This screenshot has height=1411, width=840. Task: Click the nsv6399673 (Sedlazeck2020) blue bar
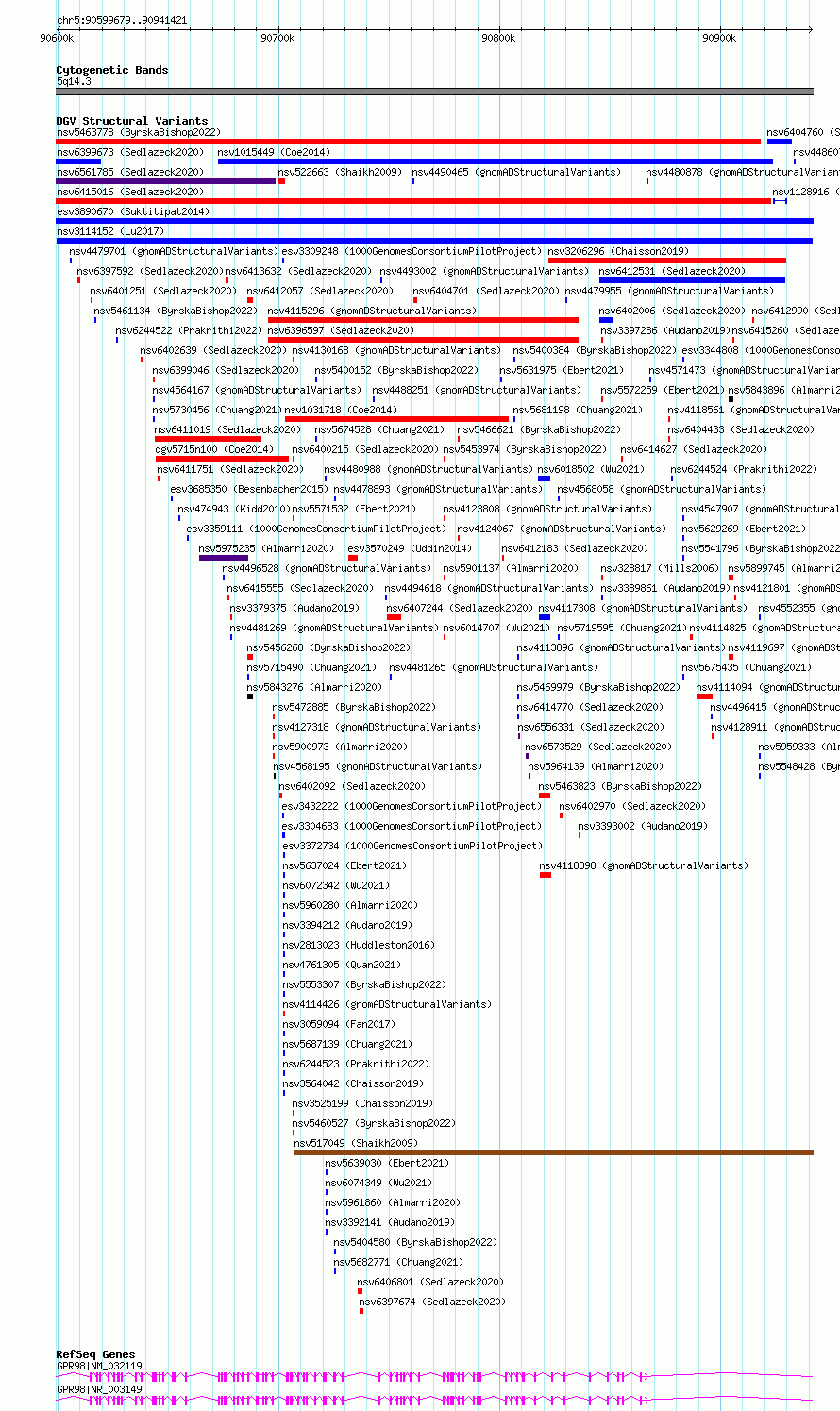pos(78,161)
